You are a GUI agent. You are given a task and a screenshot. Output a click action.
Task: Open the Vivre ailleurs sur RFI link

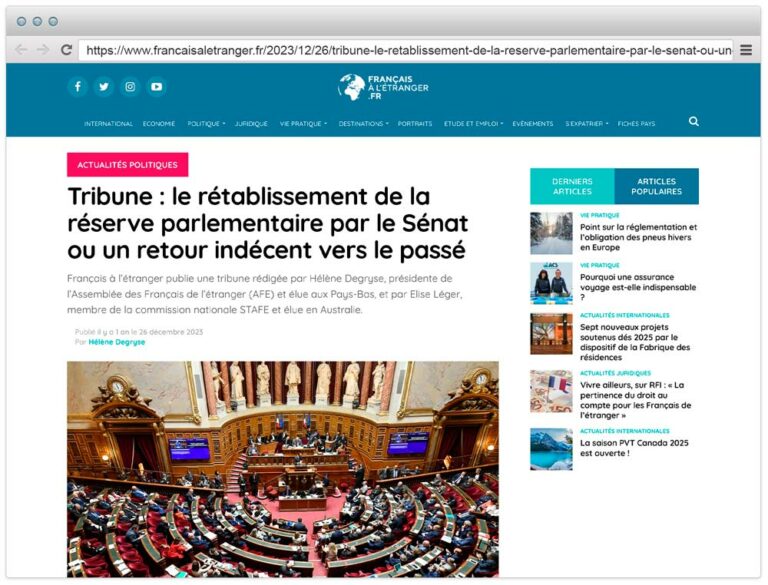(635, 400)
